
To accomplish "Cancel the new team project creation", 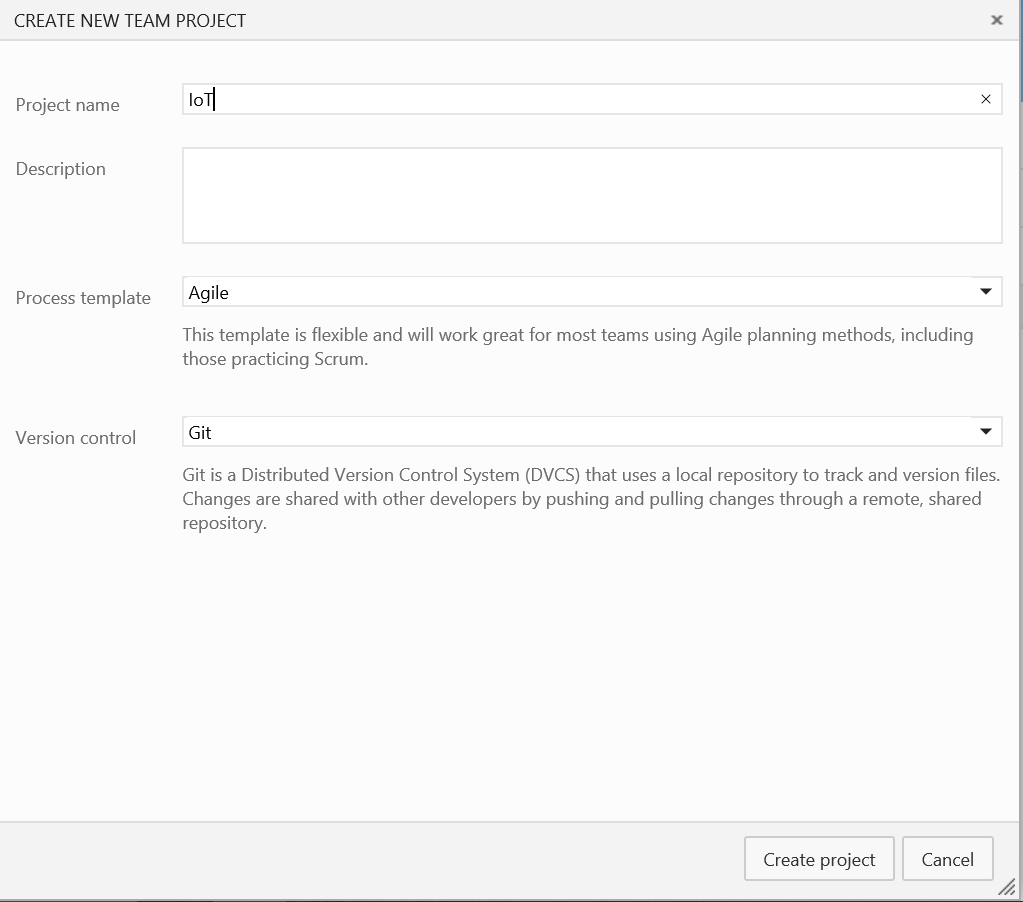I will tap(947, 859).
